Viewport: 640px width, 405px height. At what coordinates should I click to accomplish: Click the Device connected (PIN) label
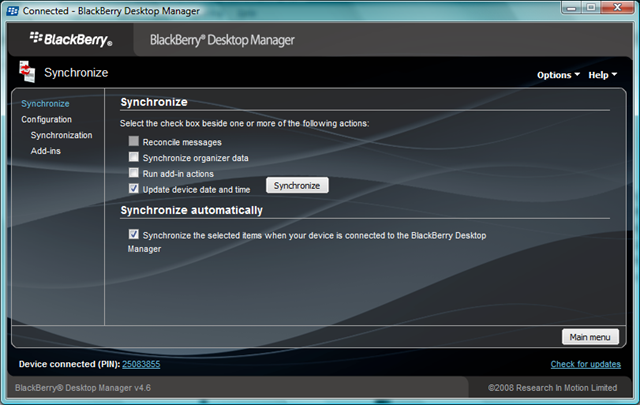pyautogui.click(x=69, y=364)
